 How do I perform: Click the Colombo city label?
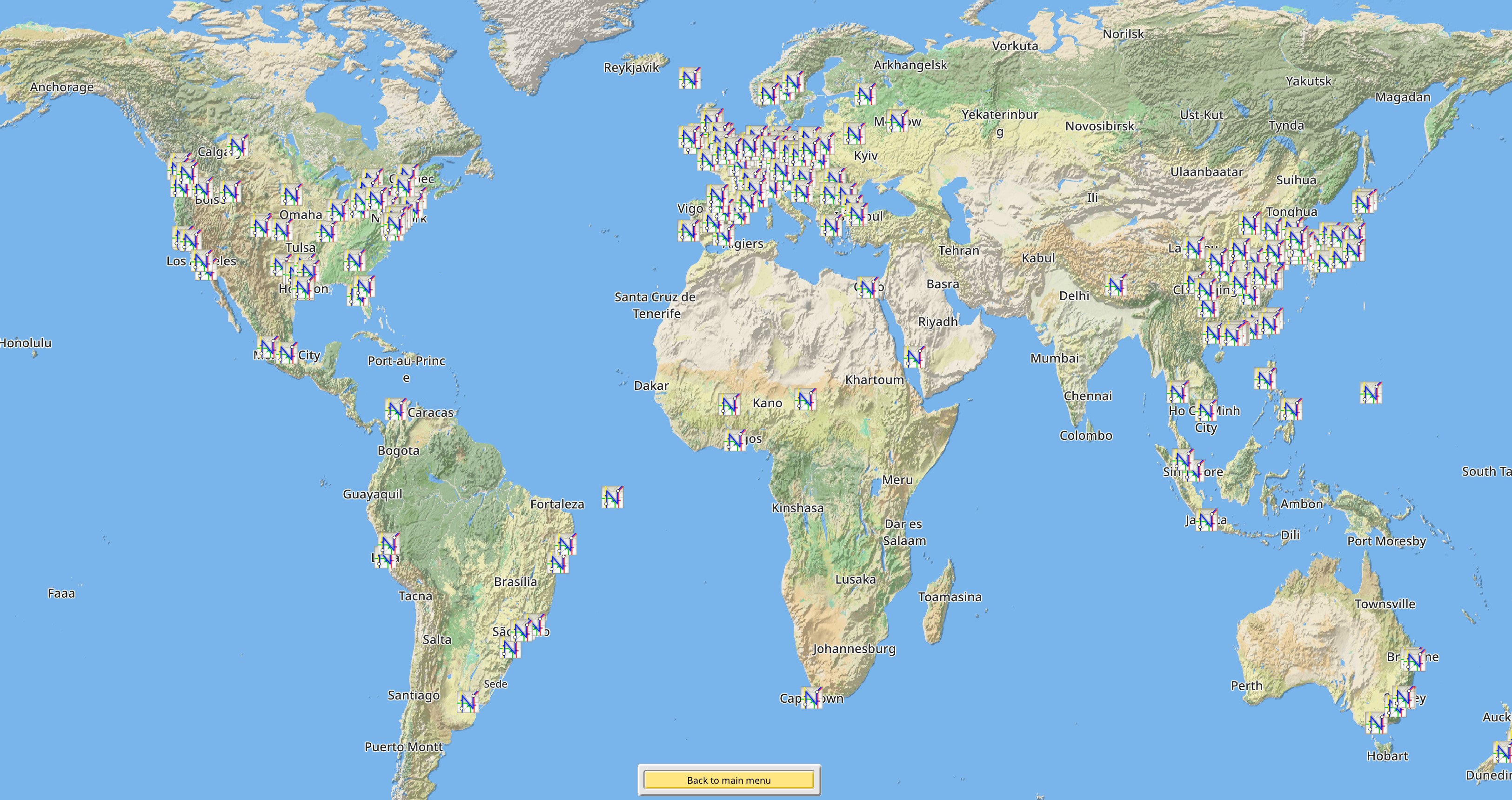tap(1086, 436)
